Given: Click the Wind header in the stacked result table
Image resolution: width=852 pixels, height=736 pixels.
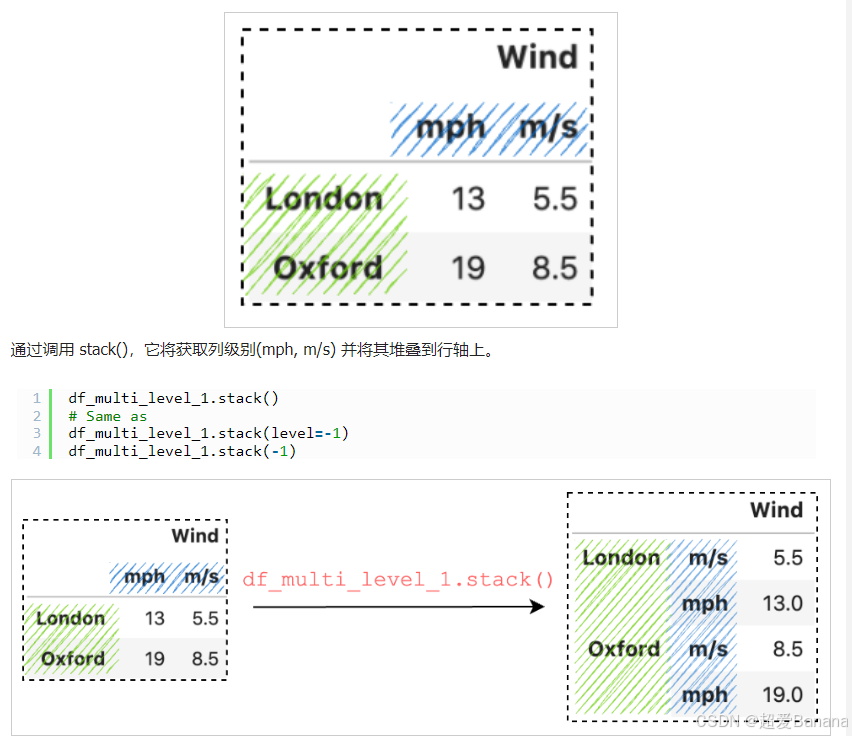Looking at the screenshot, I should (x=776, y=510).
